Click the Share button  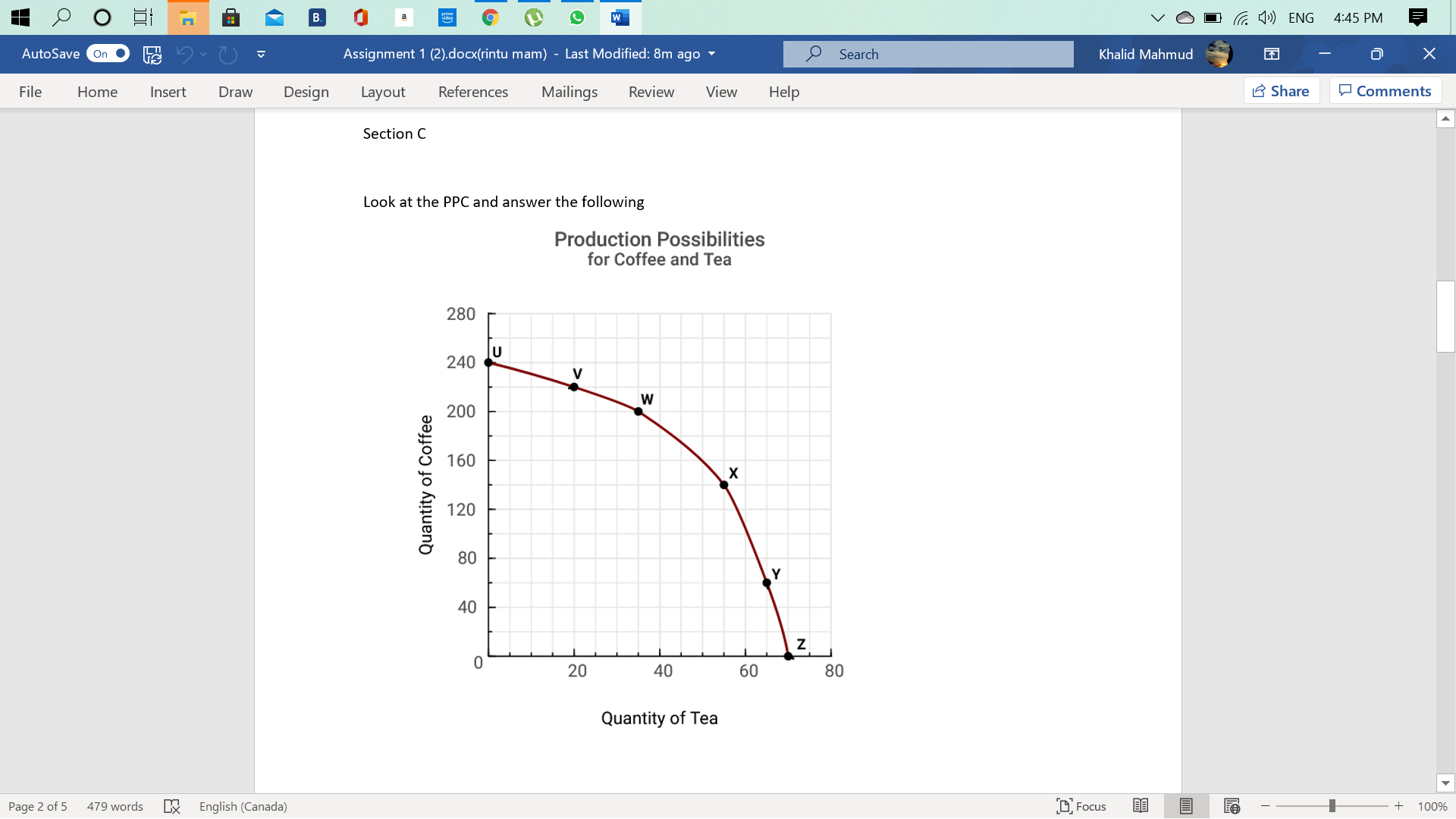tap(1282, 91)
